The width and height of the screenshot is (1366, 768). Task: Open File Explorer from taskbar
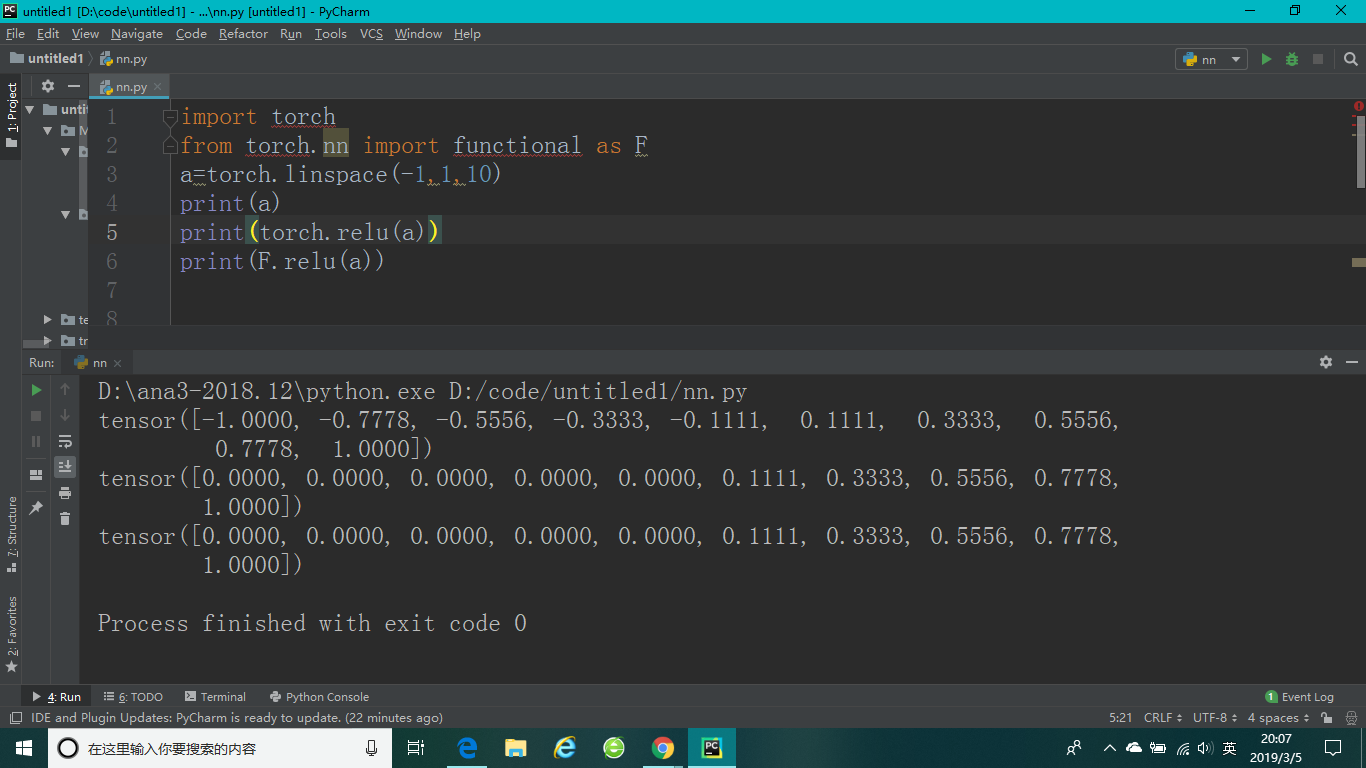pyautogui.click(x=516, y=748)
